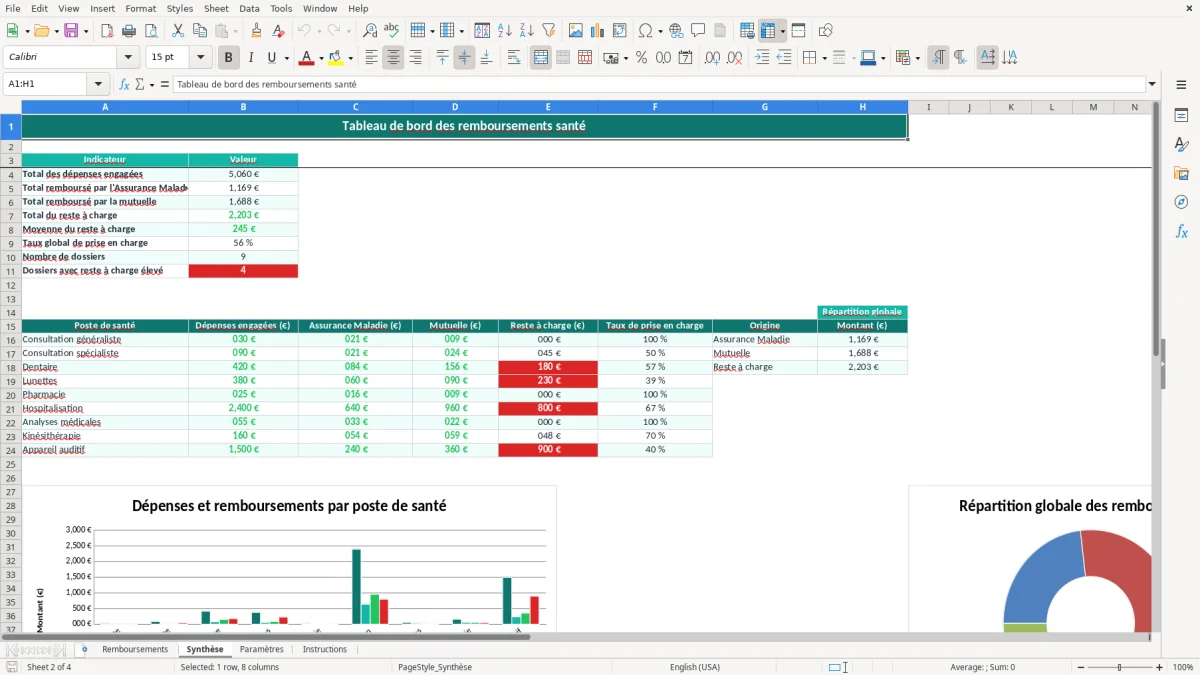Toggle Wrap Text
Screen dimensions: 1200x675
click(513, 58)
